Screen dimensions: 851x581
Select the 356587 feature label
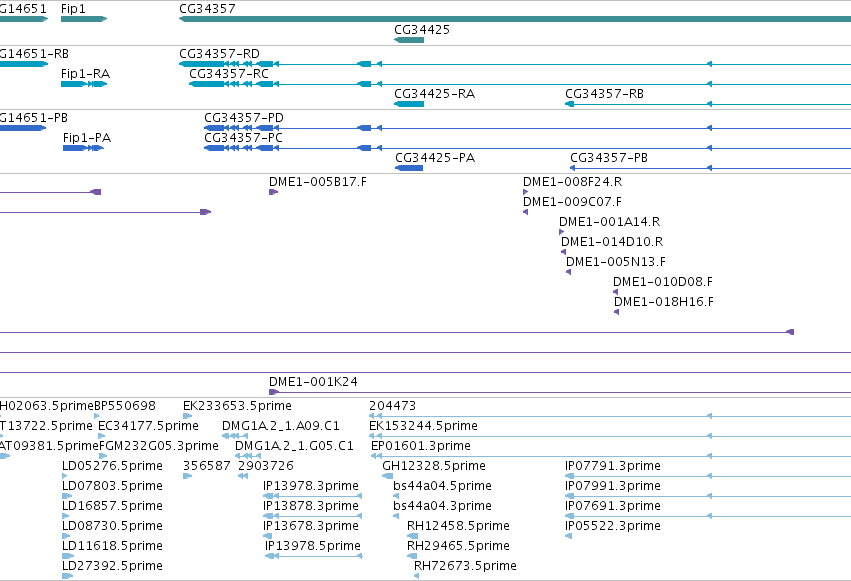pos(207,466)
